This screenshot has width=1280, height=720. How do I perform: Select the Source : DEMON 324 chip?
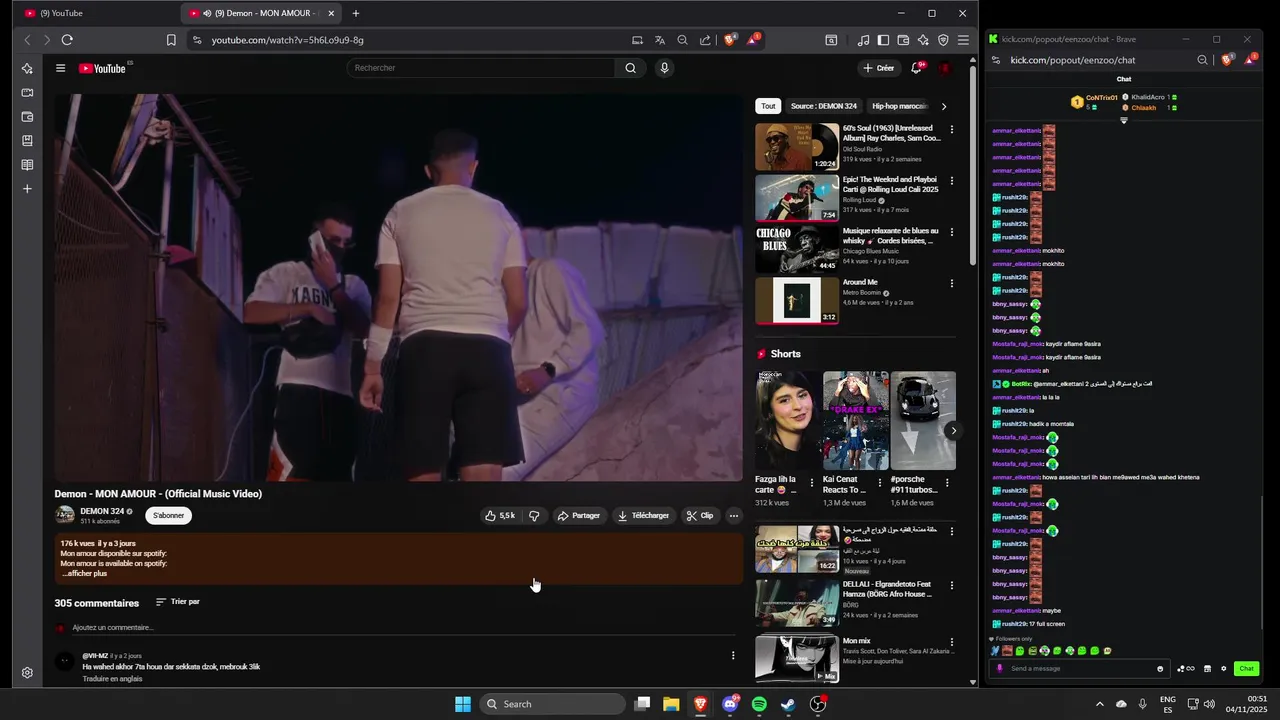(823, 106)
